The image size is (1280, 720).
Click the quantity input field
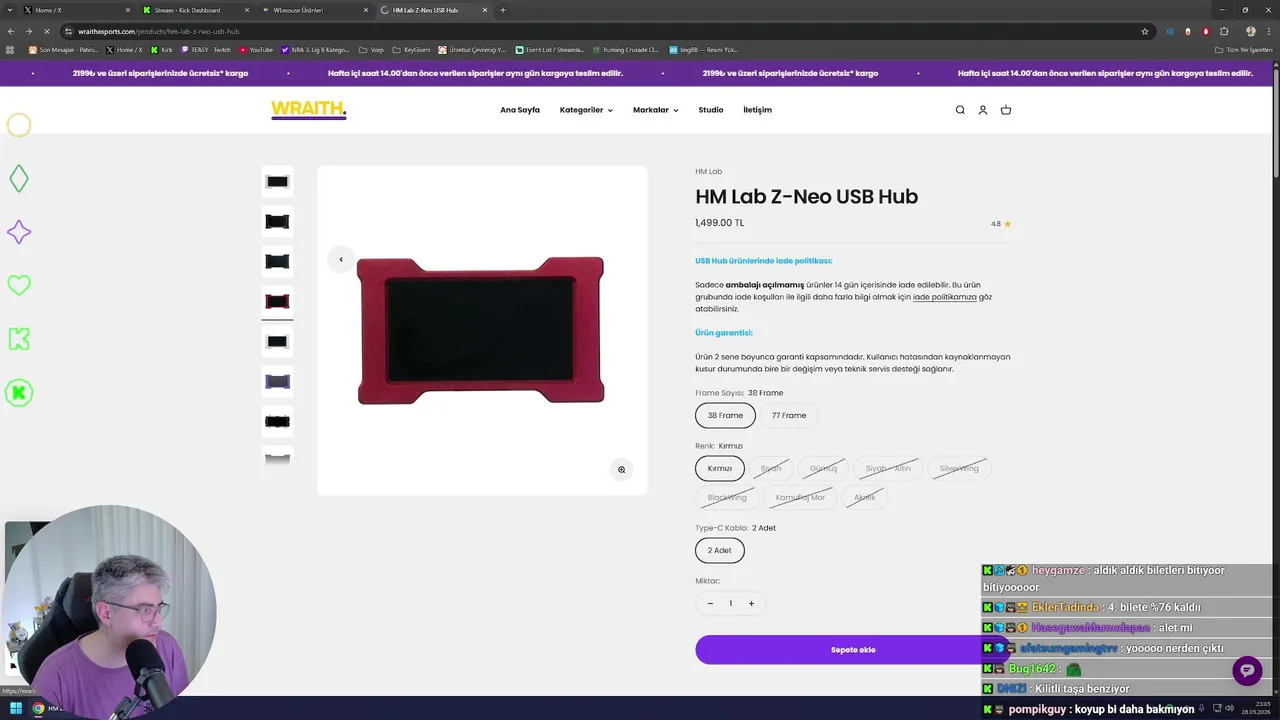click(731, 603)
